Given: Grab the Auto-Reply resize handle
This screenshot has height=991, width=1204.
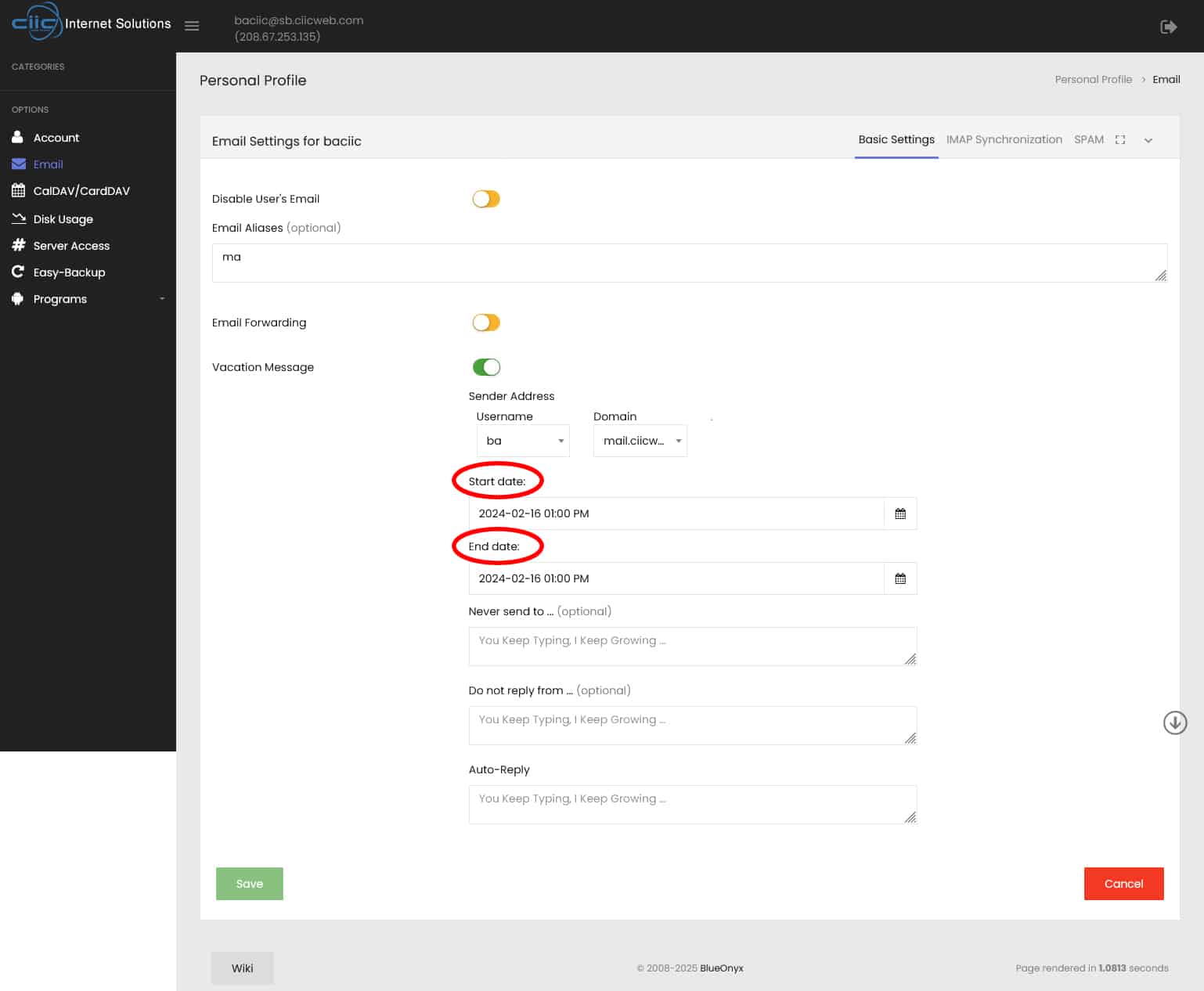Looking at the screenshot, I should pyautogui.click(x=910, y=817).
